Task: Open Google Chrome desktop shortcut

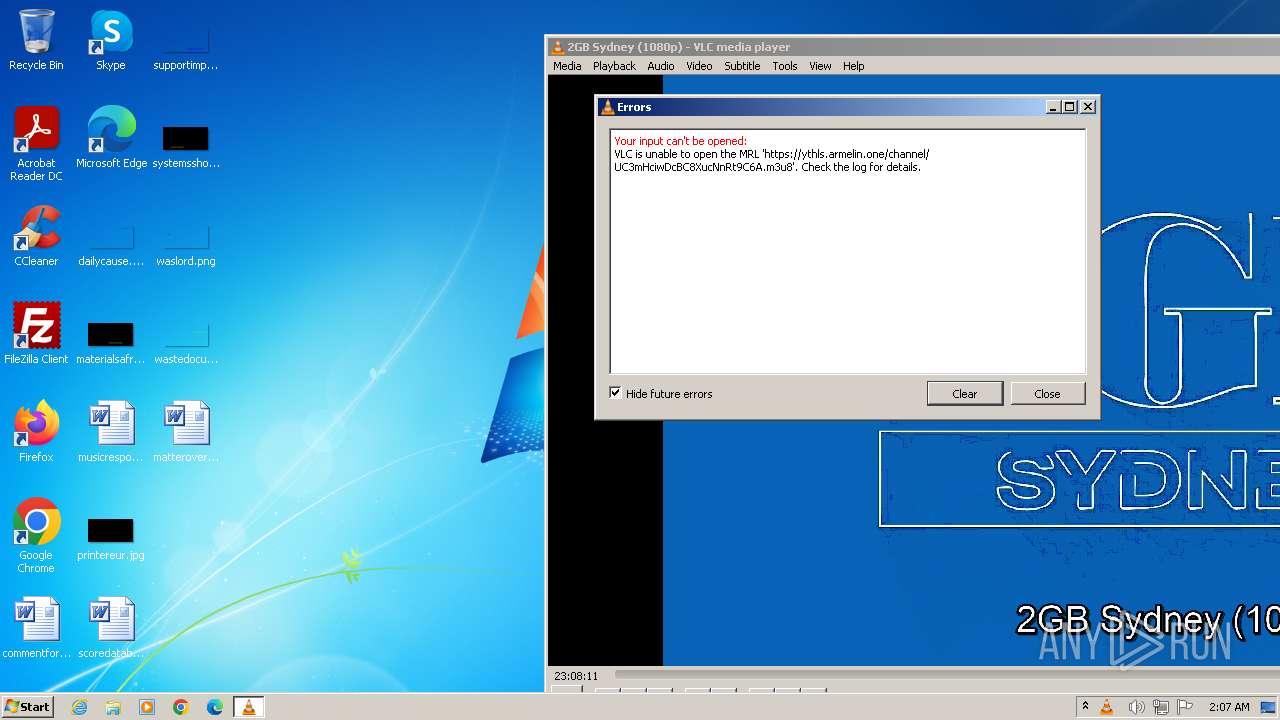Action: click(x=36, y=536)
